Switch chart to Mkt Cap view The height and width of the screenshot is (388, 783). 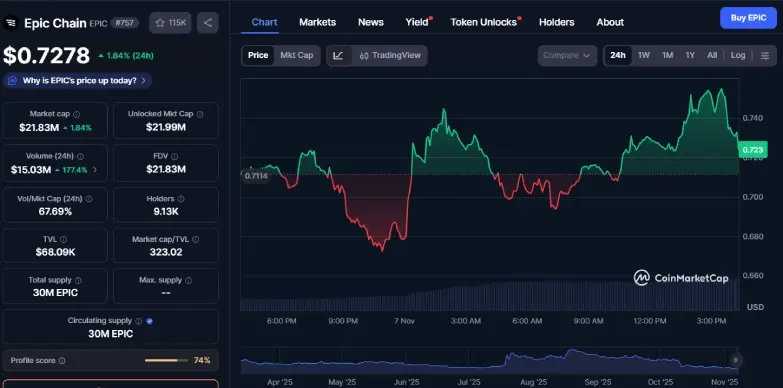297,55
